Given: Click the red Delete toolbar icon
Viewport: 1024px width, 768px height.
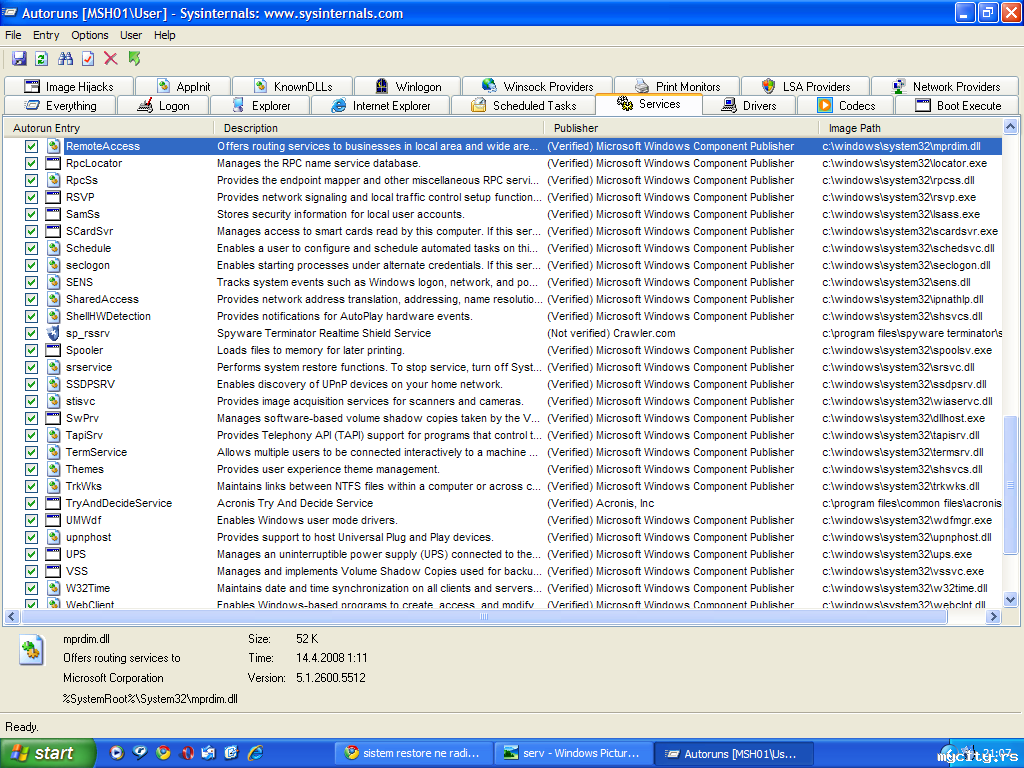Looking at the screenshot, I should pyautogui.click(x=111, y=59).
